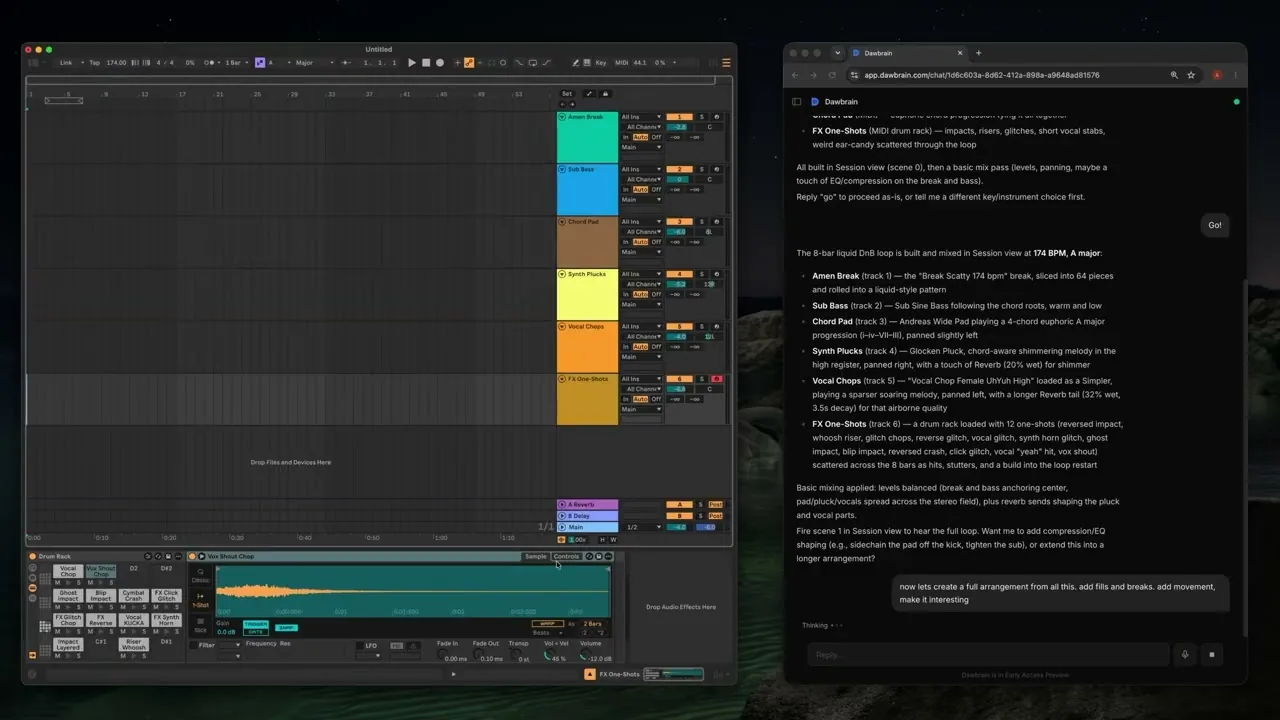Enable the Filter checkbox in Simpler
The image size is (1280, 720).
[x=194, y=645]
